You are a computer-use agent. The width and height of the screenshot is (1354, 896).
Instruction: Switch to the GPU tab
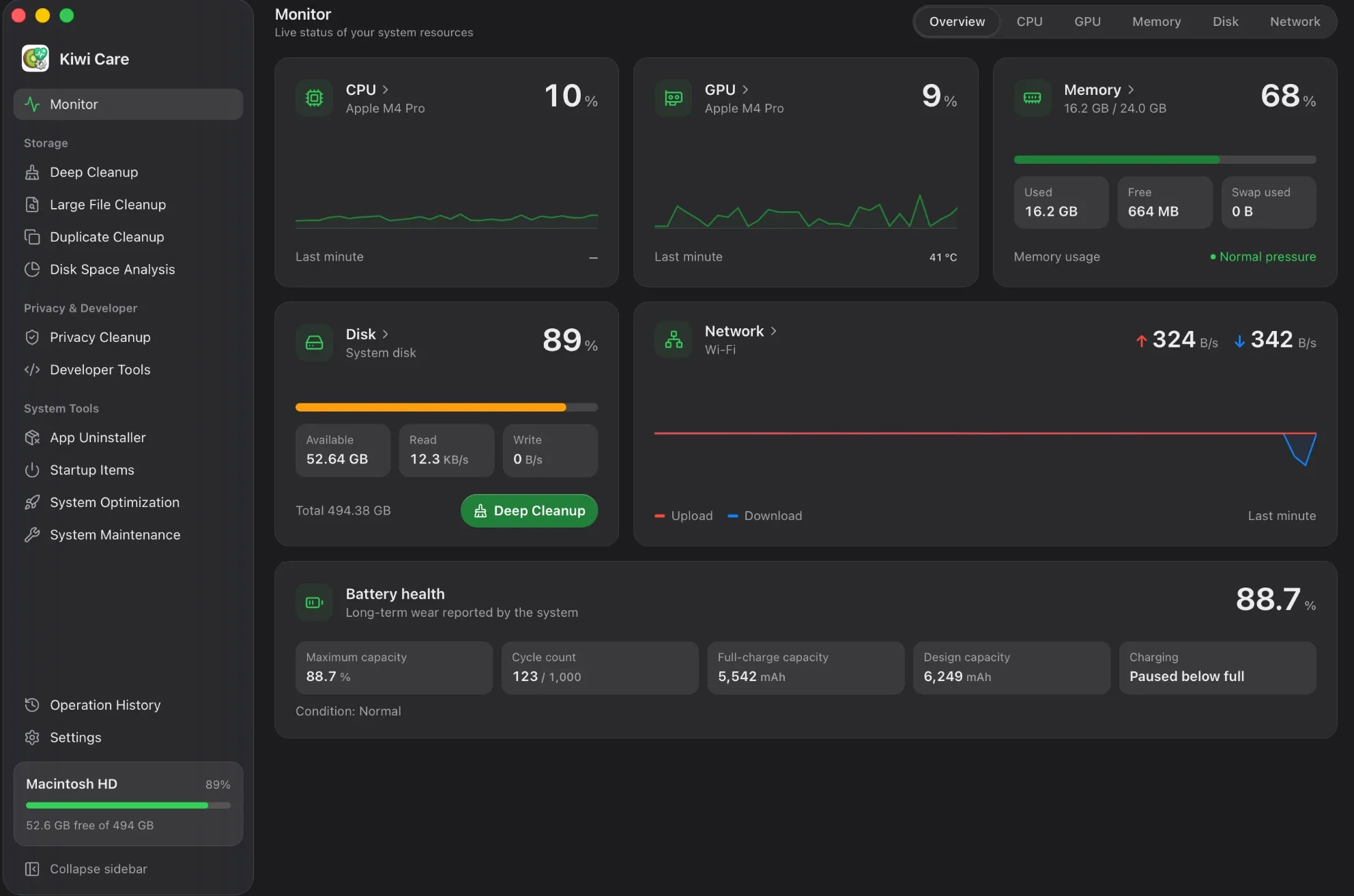[1087, 22]
